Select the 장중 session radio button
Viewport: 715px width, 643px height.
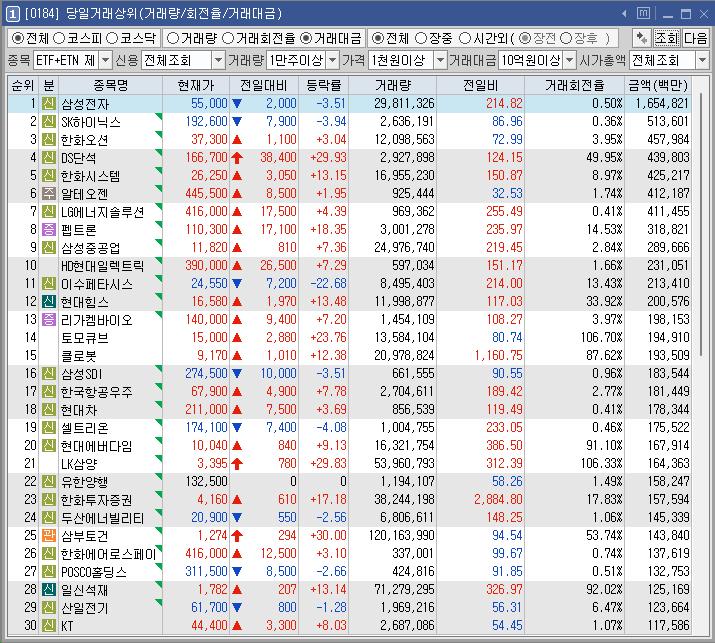(421, 38)
